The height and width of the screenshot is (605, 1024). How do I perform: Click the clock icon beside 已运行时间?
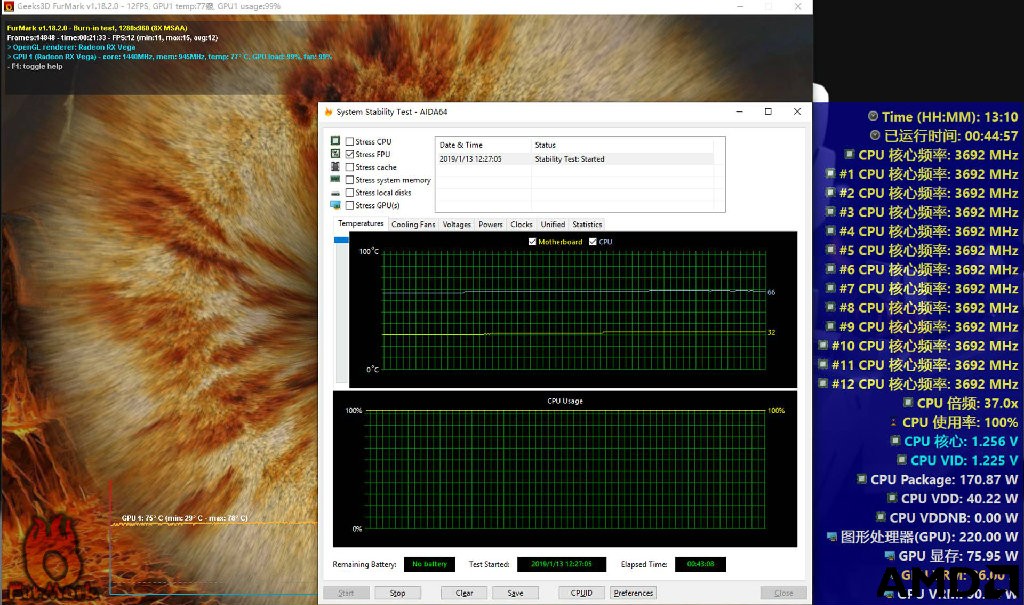tap(875, 135)
